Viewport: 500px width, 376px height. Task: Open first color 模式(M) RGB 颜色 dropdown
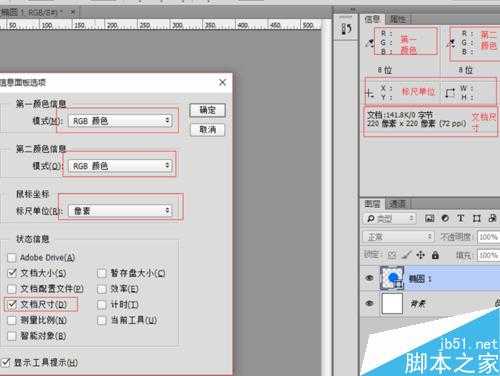tap(120, 121)
